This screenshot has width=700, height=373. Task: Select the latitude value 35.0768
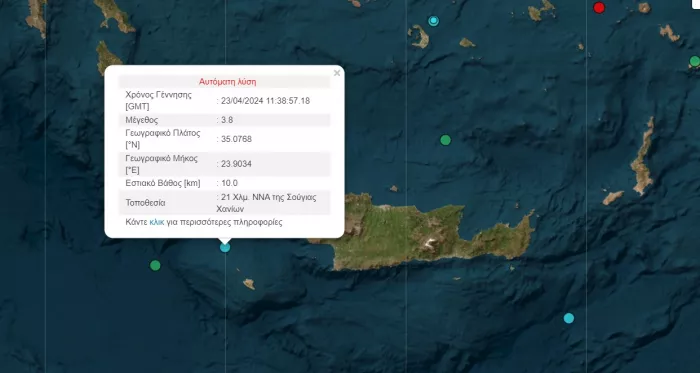point(236,139)
